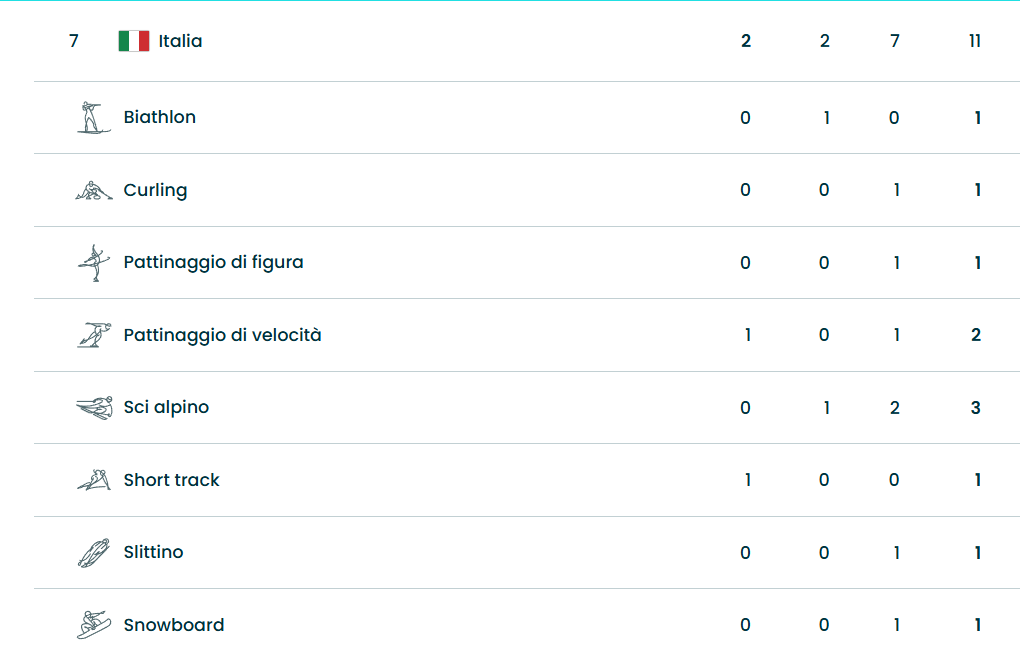
Task: Click the Short track pictogram
Action: coord(93,480)
